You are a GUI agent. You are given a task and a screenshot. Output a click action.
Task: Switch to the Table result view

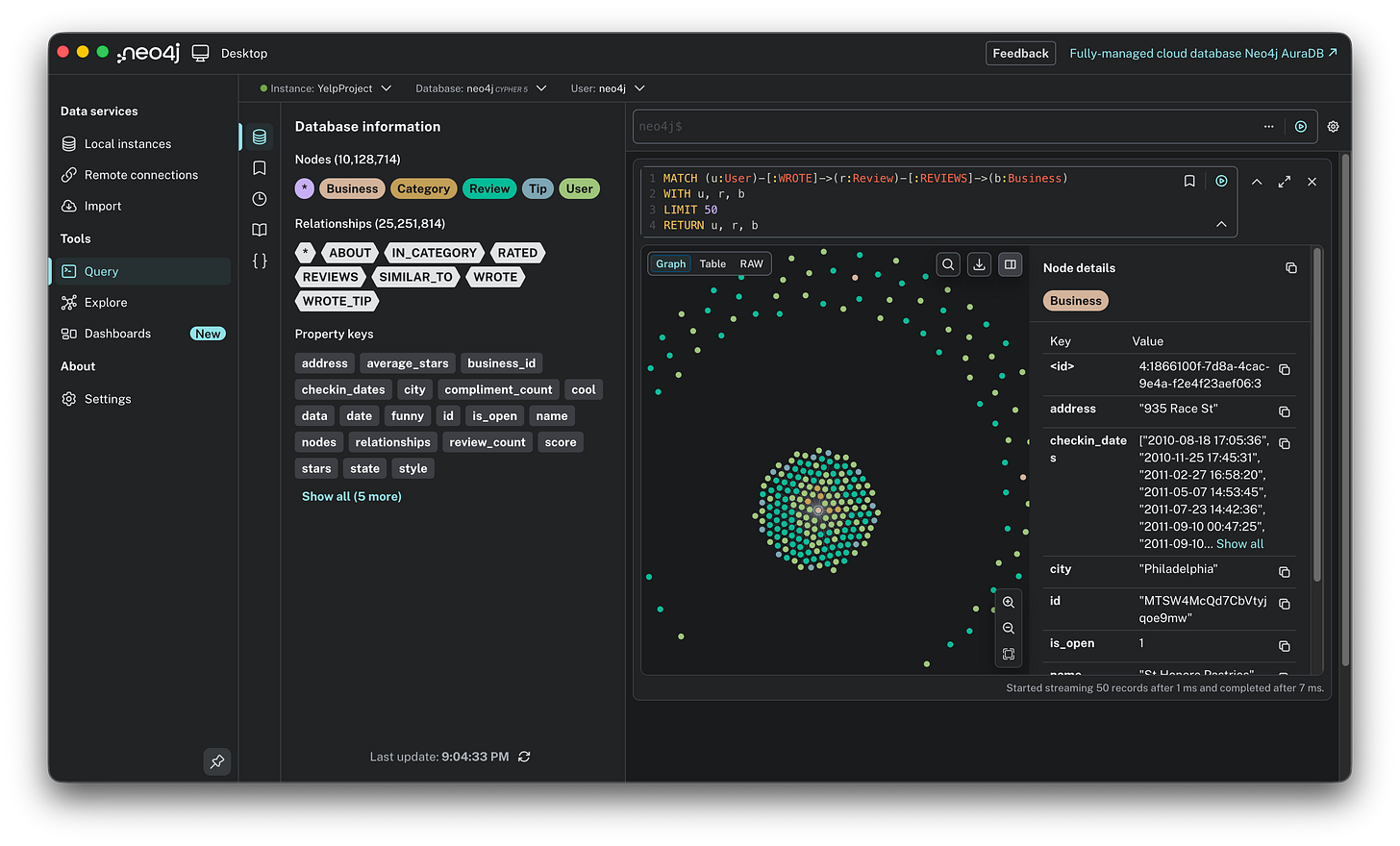pyautogui.click(x=712, y=263)
